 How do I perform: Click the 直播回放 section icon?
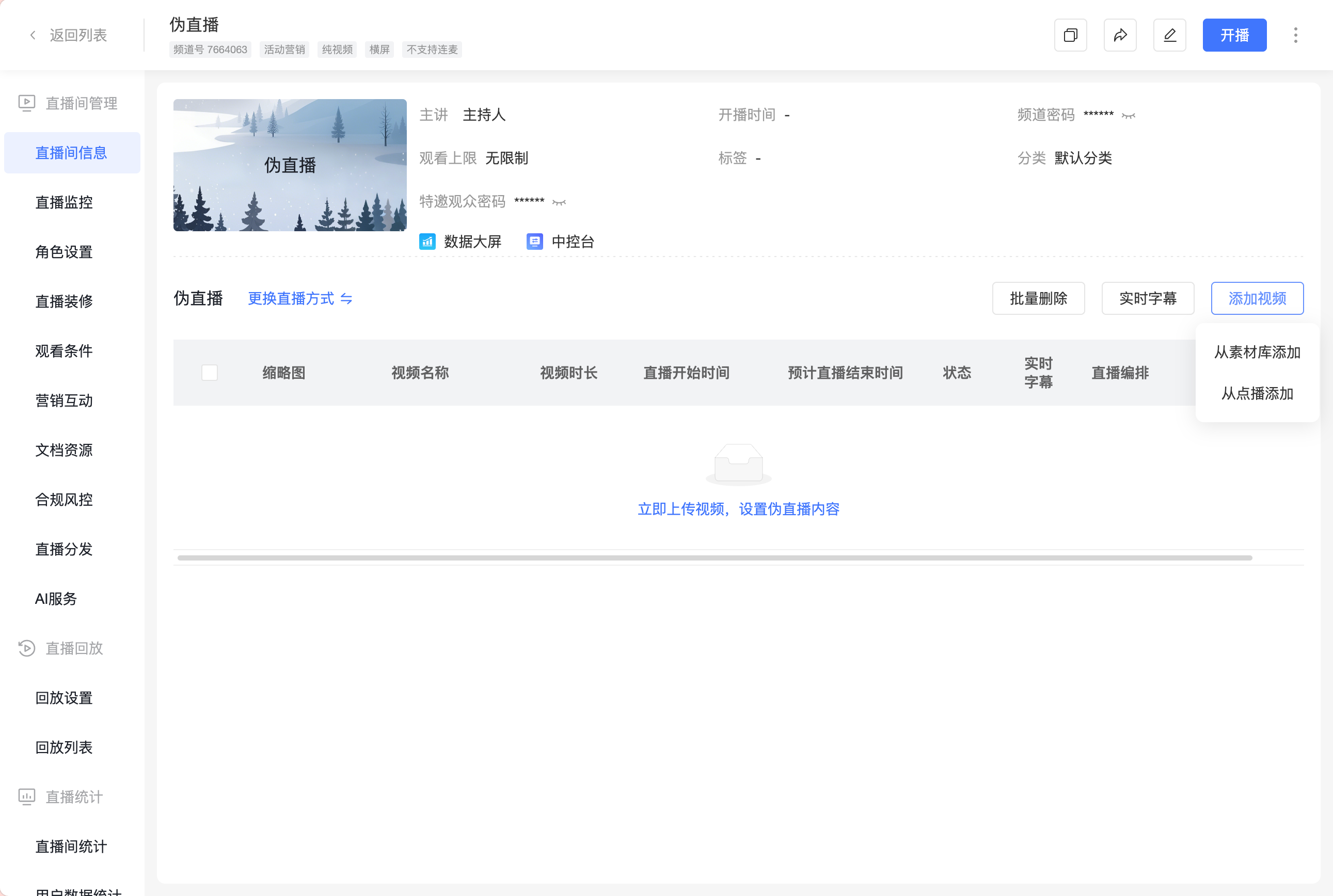coord(26,648)
